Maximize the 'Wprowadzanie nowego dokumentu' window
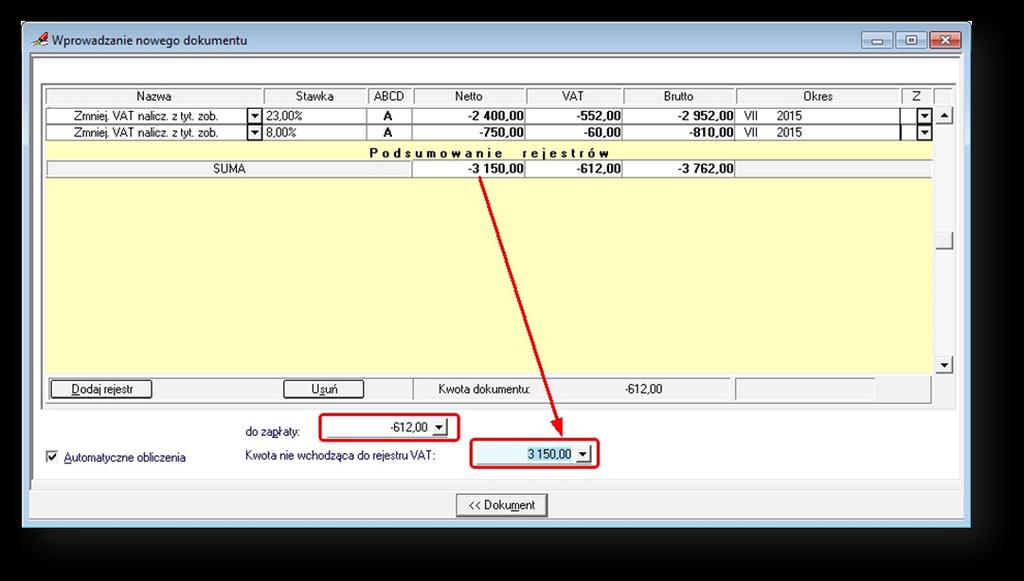The height and width of the screenshot is (581, 1024). click(x=911, y=40)
